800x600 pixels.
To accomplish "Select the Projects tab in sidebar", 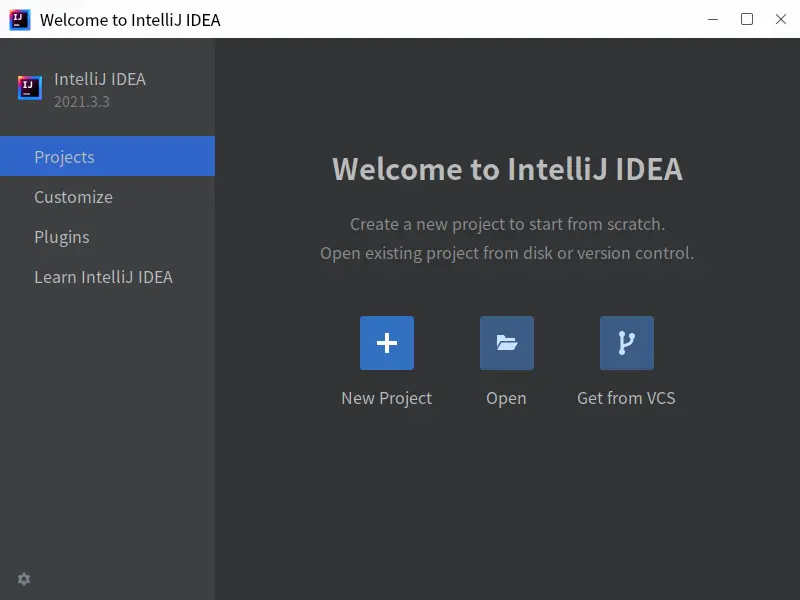I will pyautogui.click(x=107, y=157).
